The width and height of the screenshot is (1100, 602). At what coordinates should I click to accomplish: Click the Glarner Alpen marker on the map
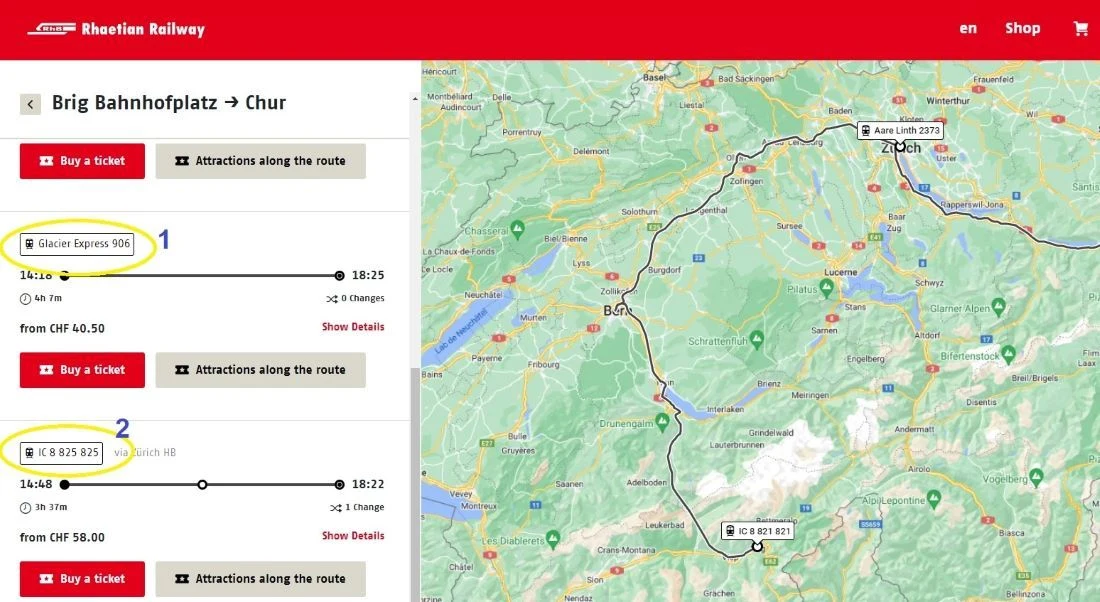(998, 306)
